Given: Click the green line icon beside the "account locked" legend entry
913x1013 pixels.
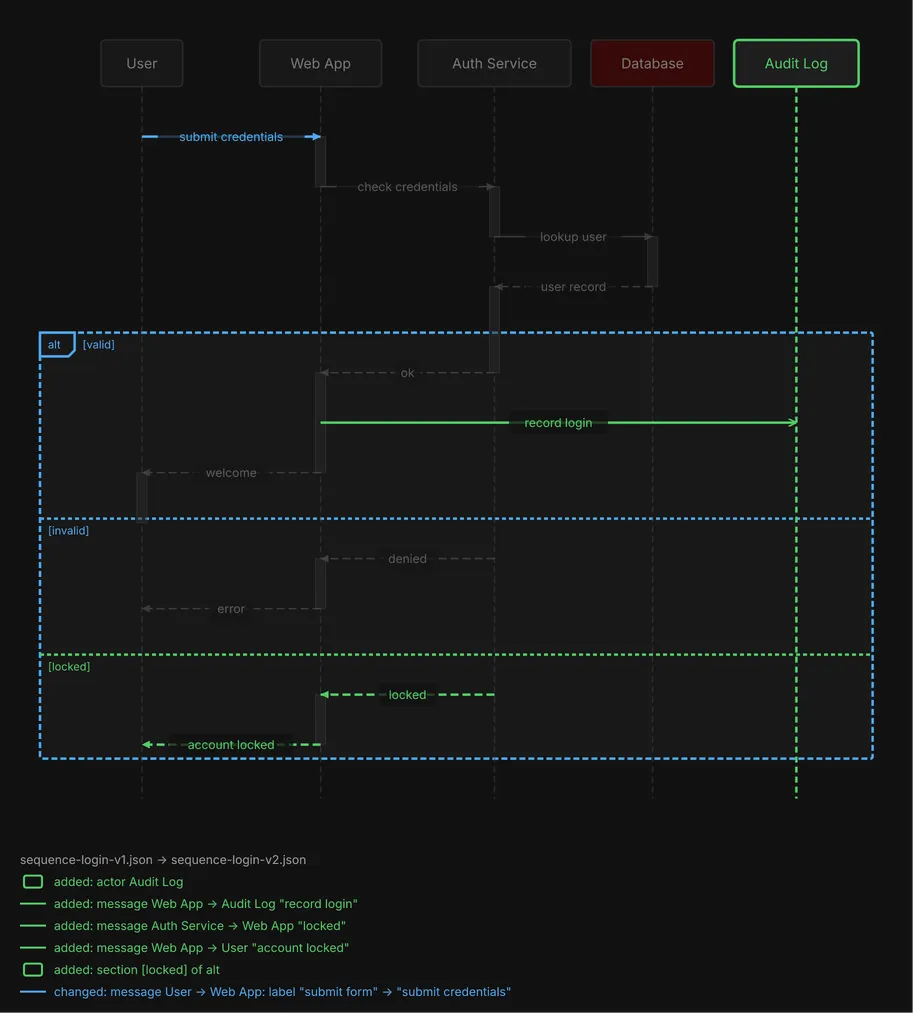Looking at the screenshot, I should pyautogui.click(x=33, y=947).
